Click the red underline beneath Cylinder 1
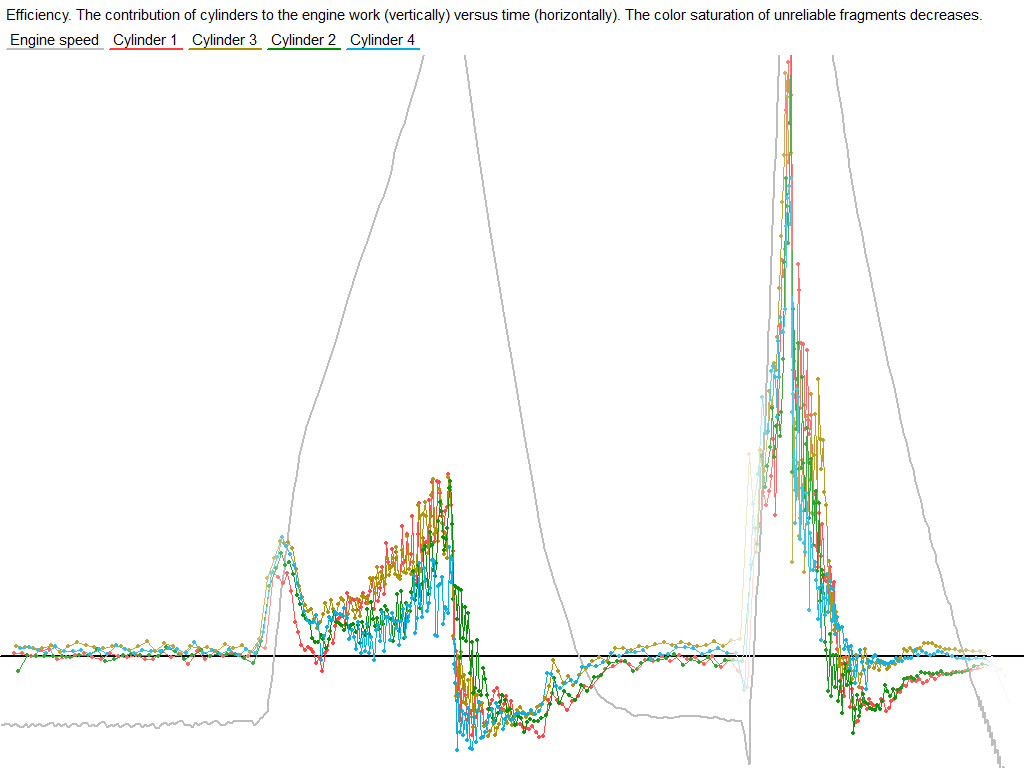1024x768 pixels. click(145, 49)
